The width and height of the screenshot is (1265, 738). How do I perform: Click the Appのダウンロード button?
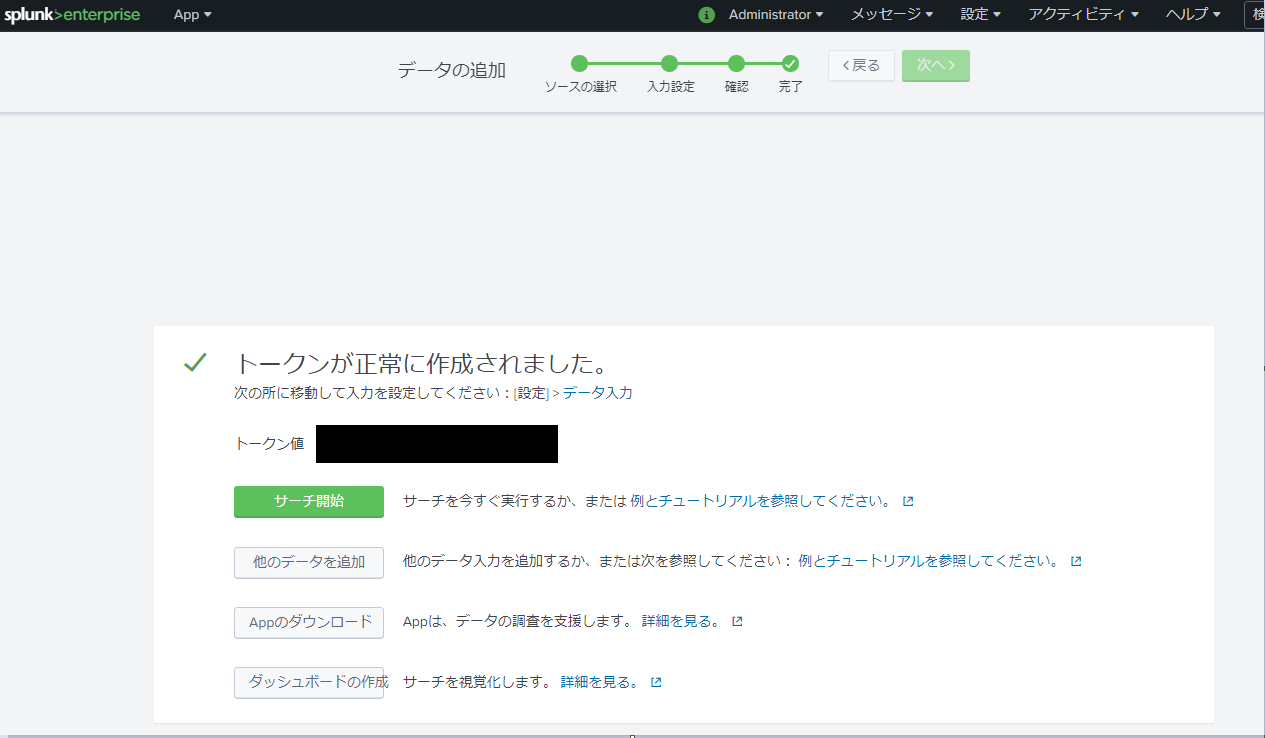click(309, 622)
